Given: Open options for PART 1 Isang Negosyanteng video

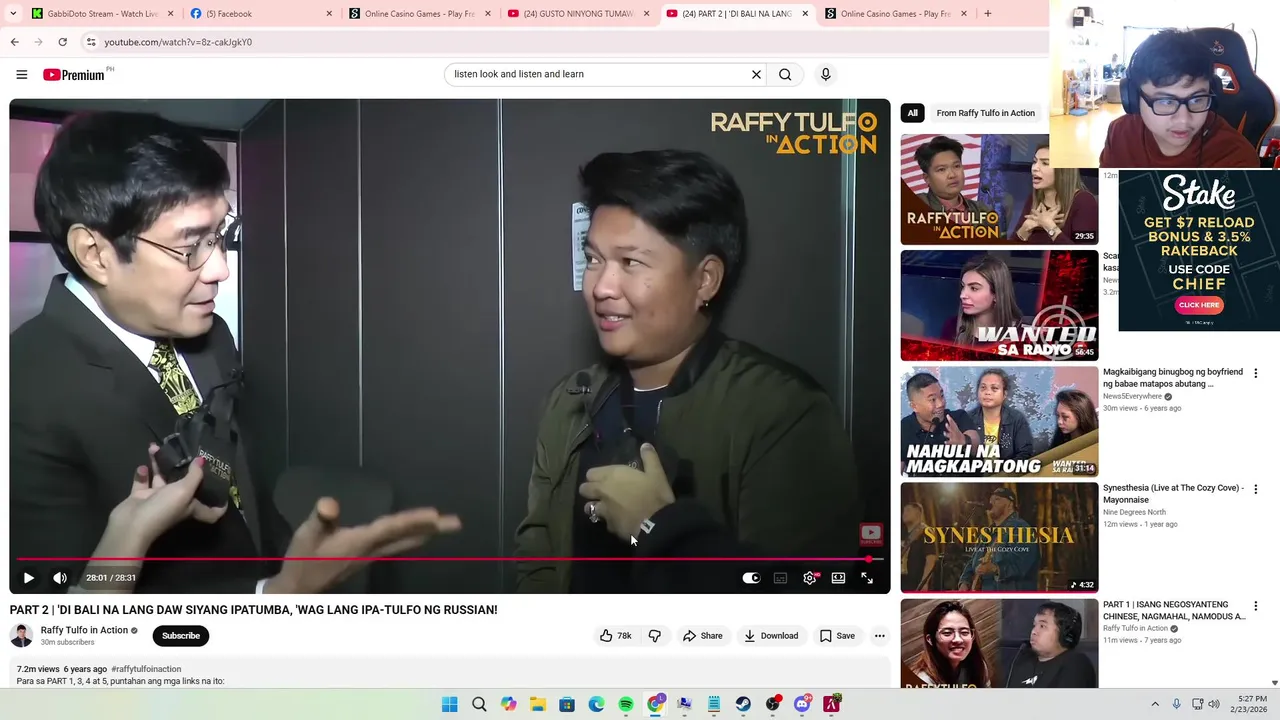Looking at the screenshot, I should 1256,605.
